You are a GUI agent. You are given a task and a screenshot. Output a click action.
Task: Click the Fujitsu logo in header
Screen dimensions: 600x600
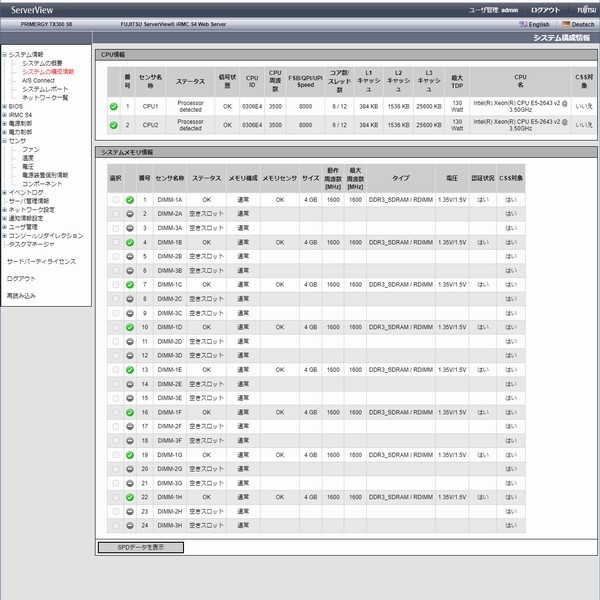point(587,10)
